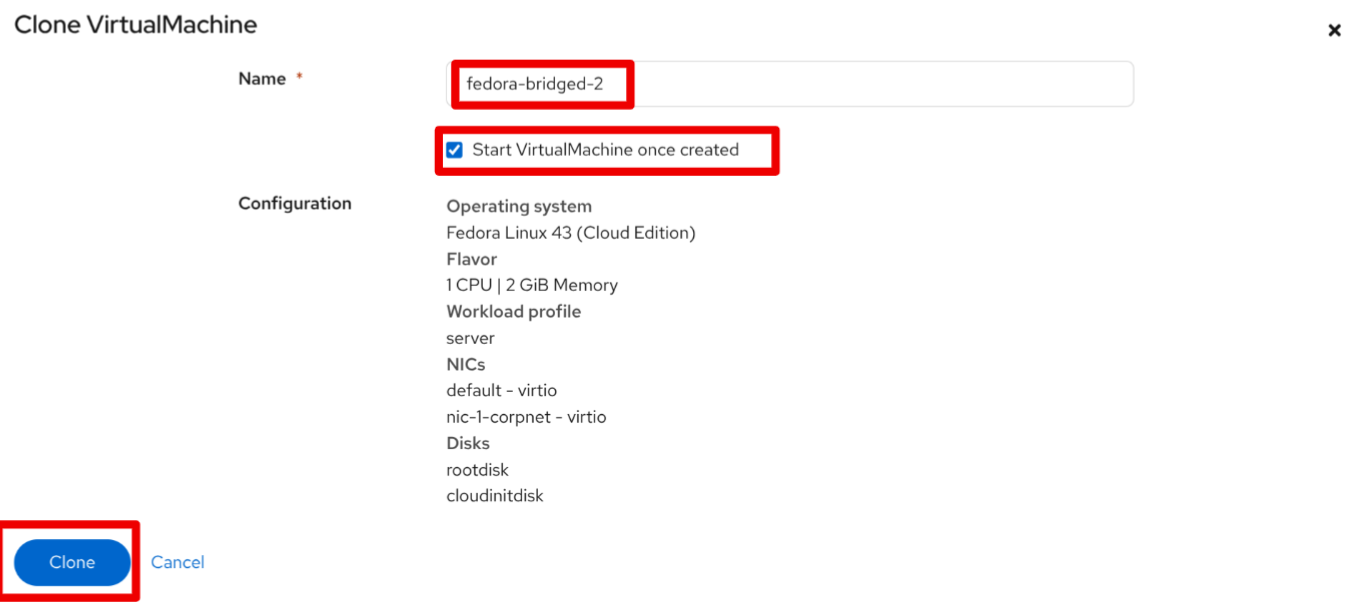
Task: Click the Clone VirtualMachine dialog title
Action: [135, 25]
